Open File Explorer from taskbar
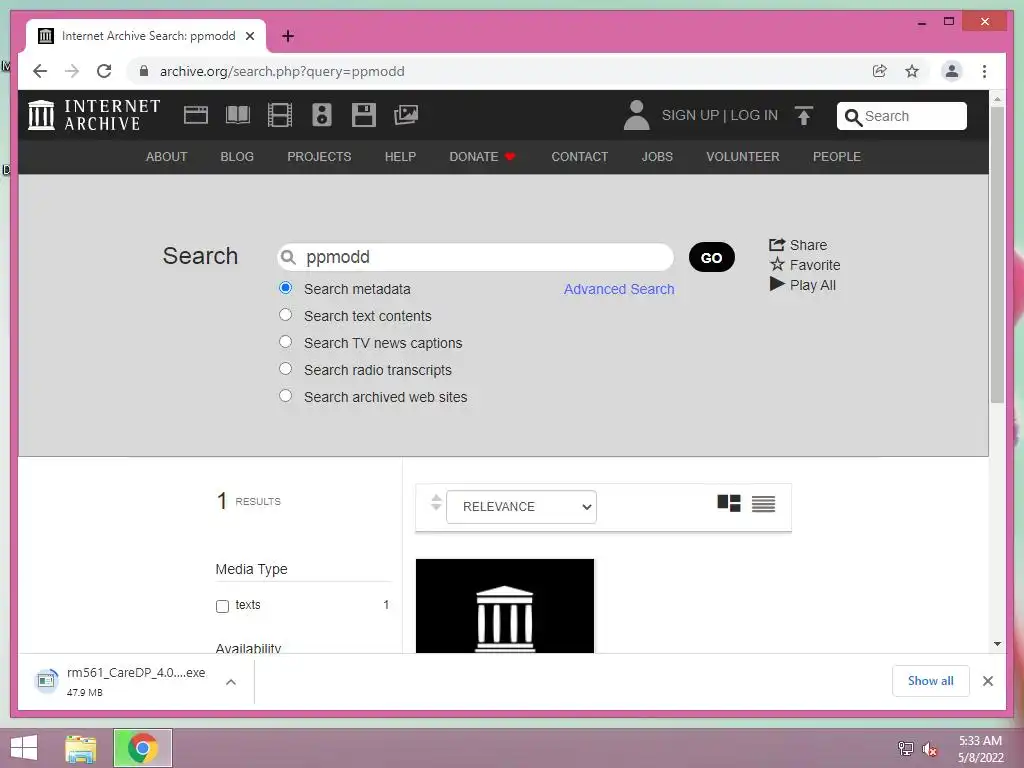The image size is (1024, 768). click(x=81, y=748)
